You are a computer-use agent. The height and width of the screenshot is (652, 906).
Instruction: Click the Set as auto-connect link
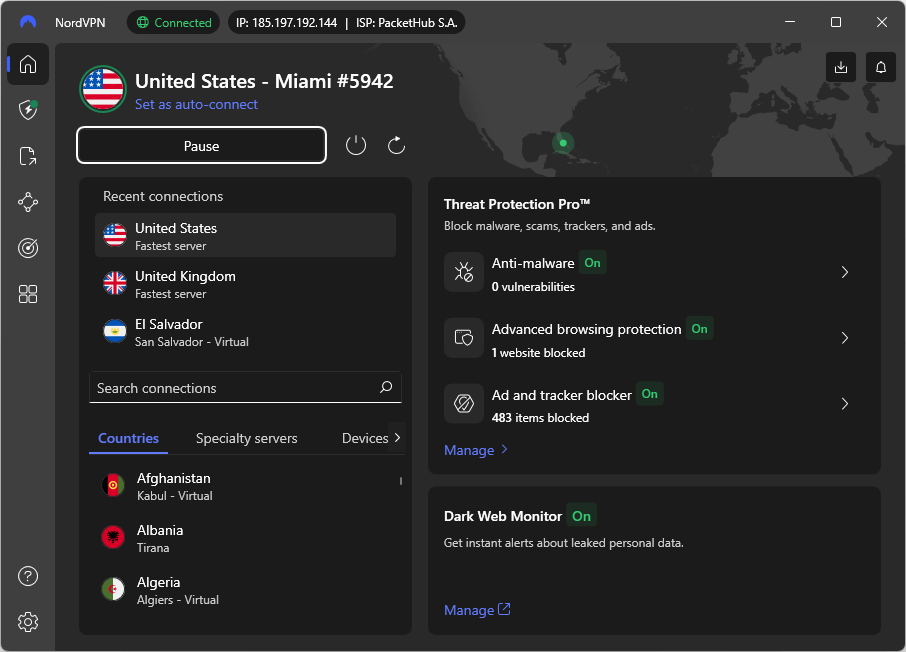coord(196,104)
